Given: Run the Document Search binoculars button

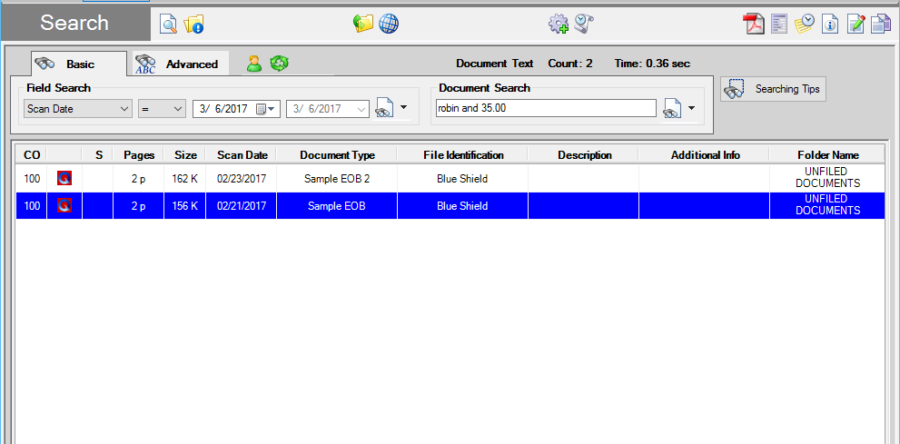Looking at the screenshot, I should [672, 108].
